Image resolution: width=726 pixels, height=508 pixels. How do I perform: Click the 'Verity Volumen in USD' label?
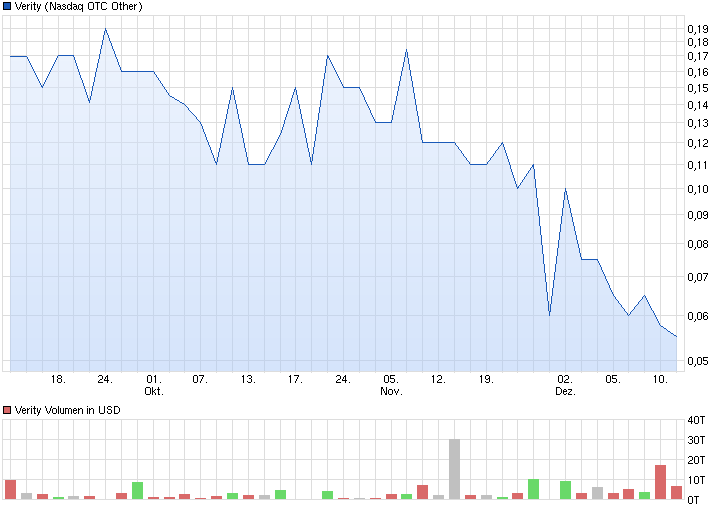(68, 410)
